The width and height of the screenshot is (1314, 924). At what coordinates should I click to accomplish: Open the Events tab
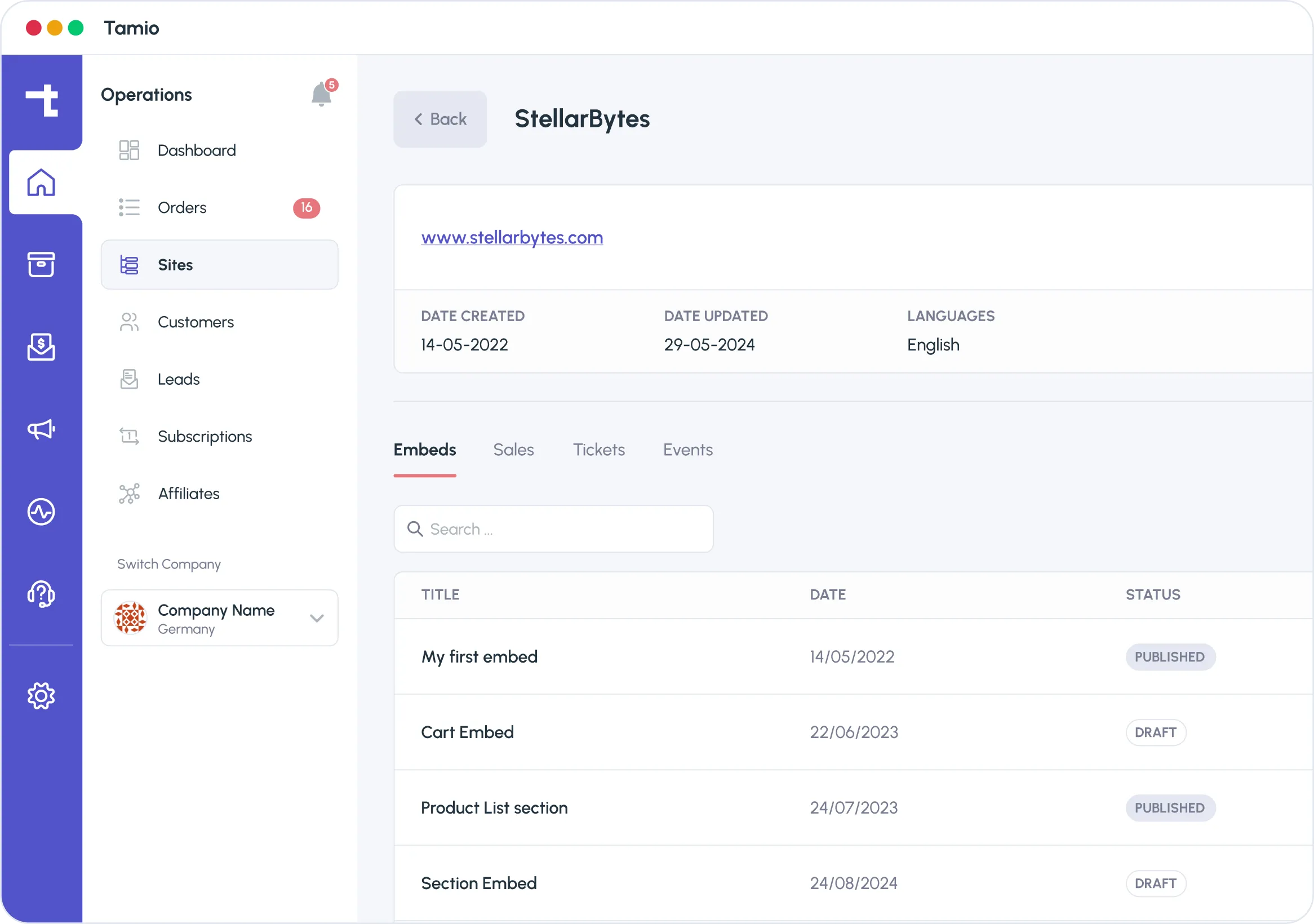click(687, 450)
